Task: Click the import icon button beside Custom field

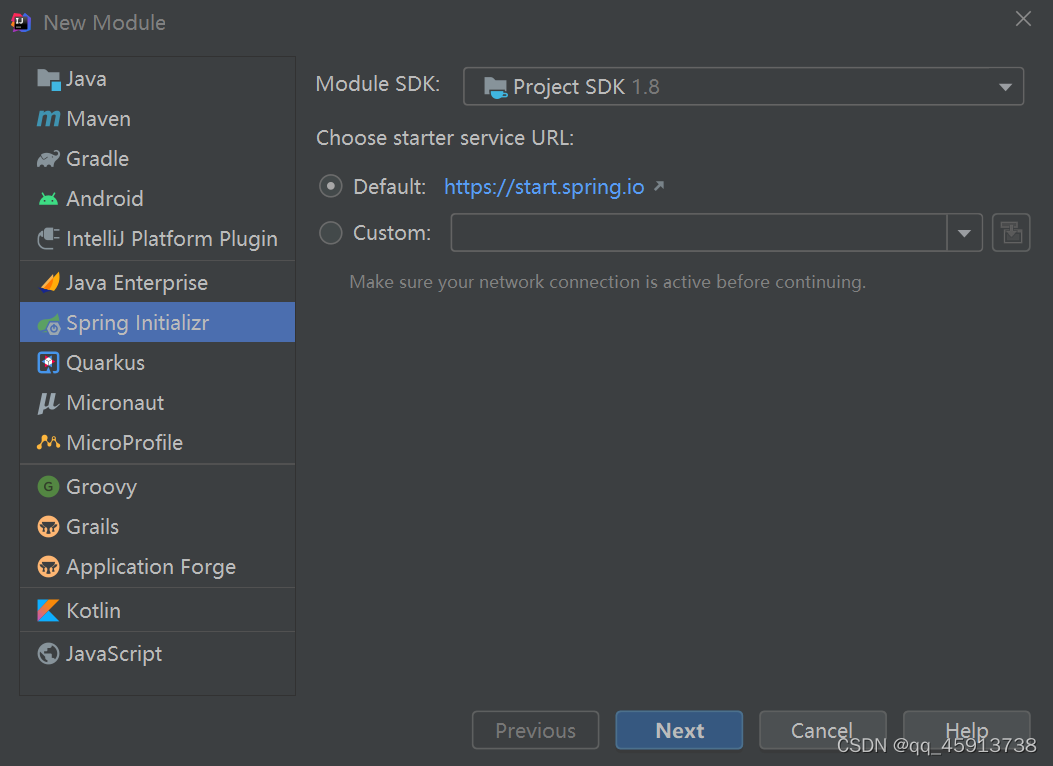Action: point(1011,233)
